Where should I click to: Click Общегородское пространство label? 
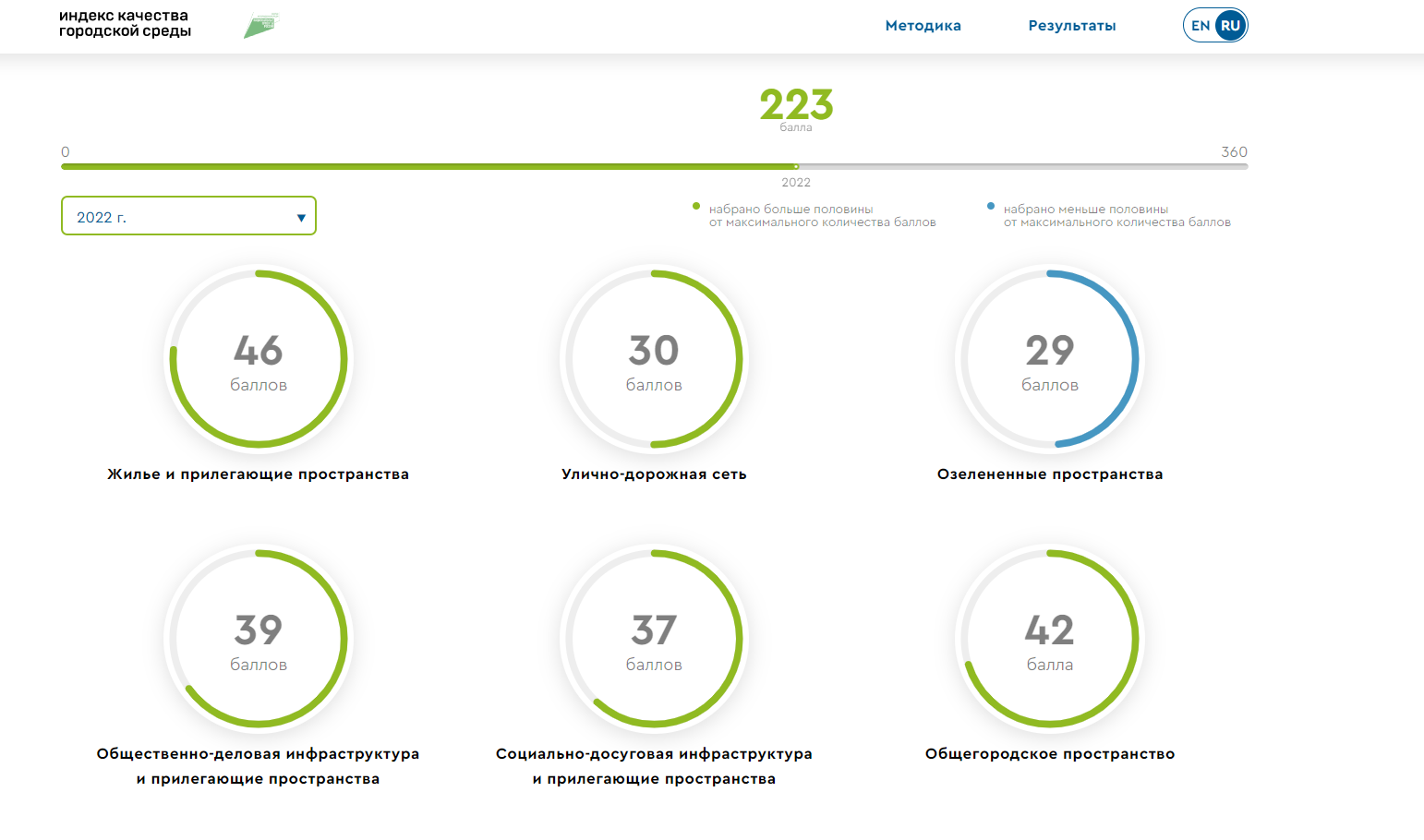(1050, 754)
